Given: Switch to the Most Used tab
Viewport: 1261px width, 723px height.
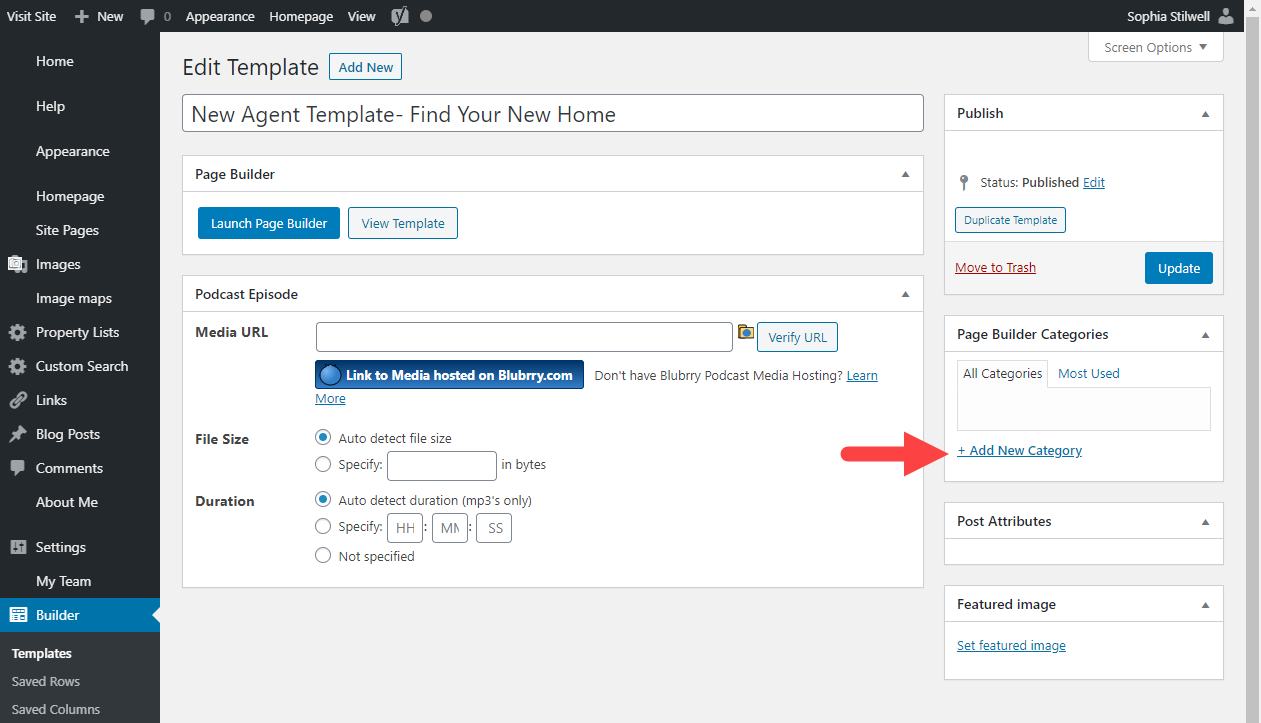Looking at the screenshot, I should [x=1089, y=374].
